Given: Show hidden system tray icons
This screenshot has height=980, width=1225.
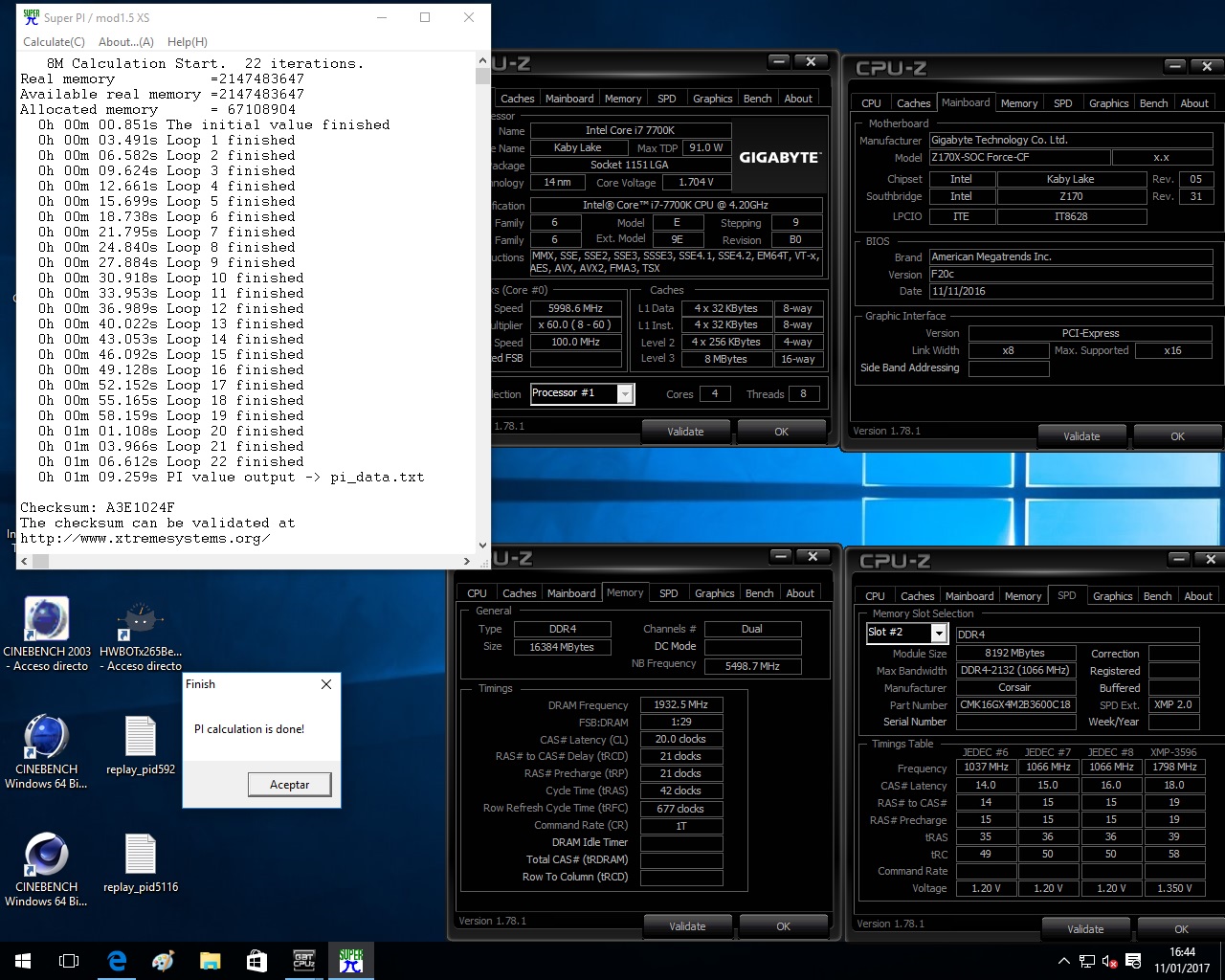Looking at the screenshot, I should [x=1063, y=961].
